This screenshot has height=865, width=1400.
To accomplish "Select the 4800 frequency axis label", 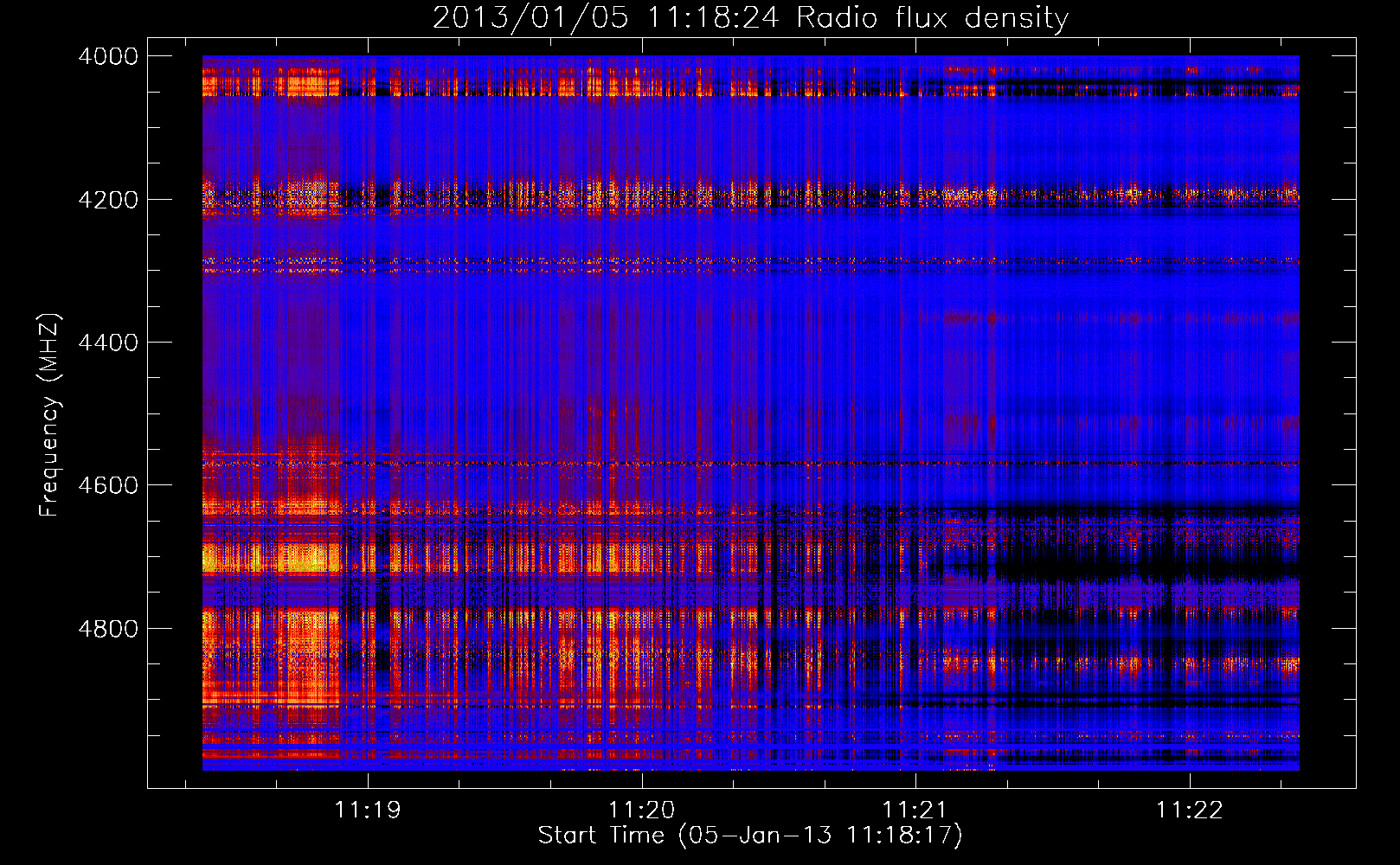I will pyautogui.click(x=108, y=628).
